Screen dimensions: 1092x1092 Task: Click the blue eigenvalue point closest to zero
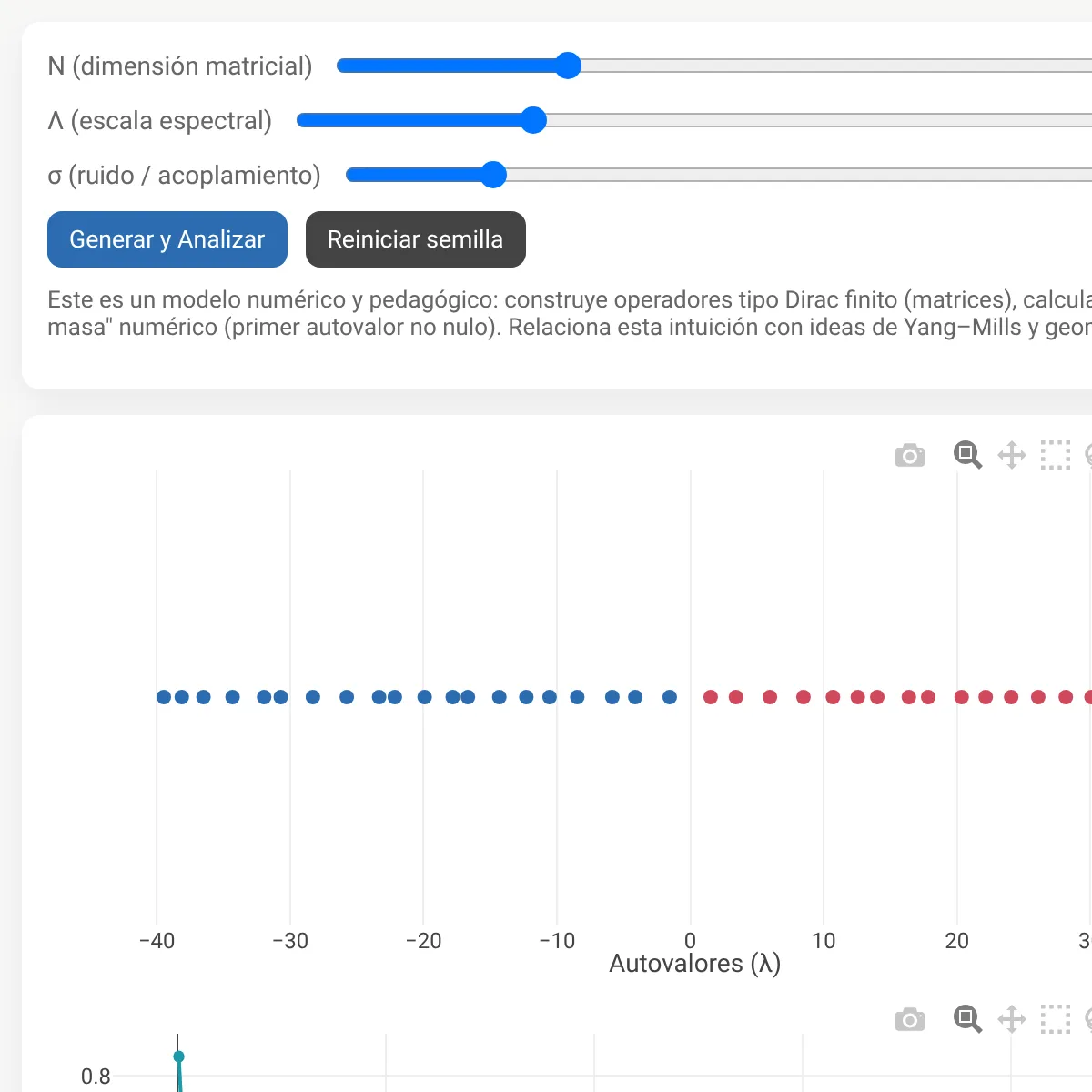click(670, 697)
